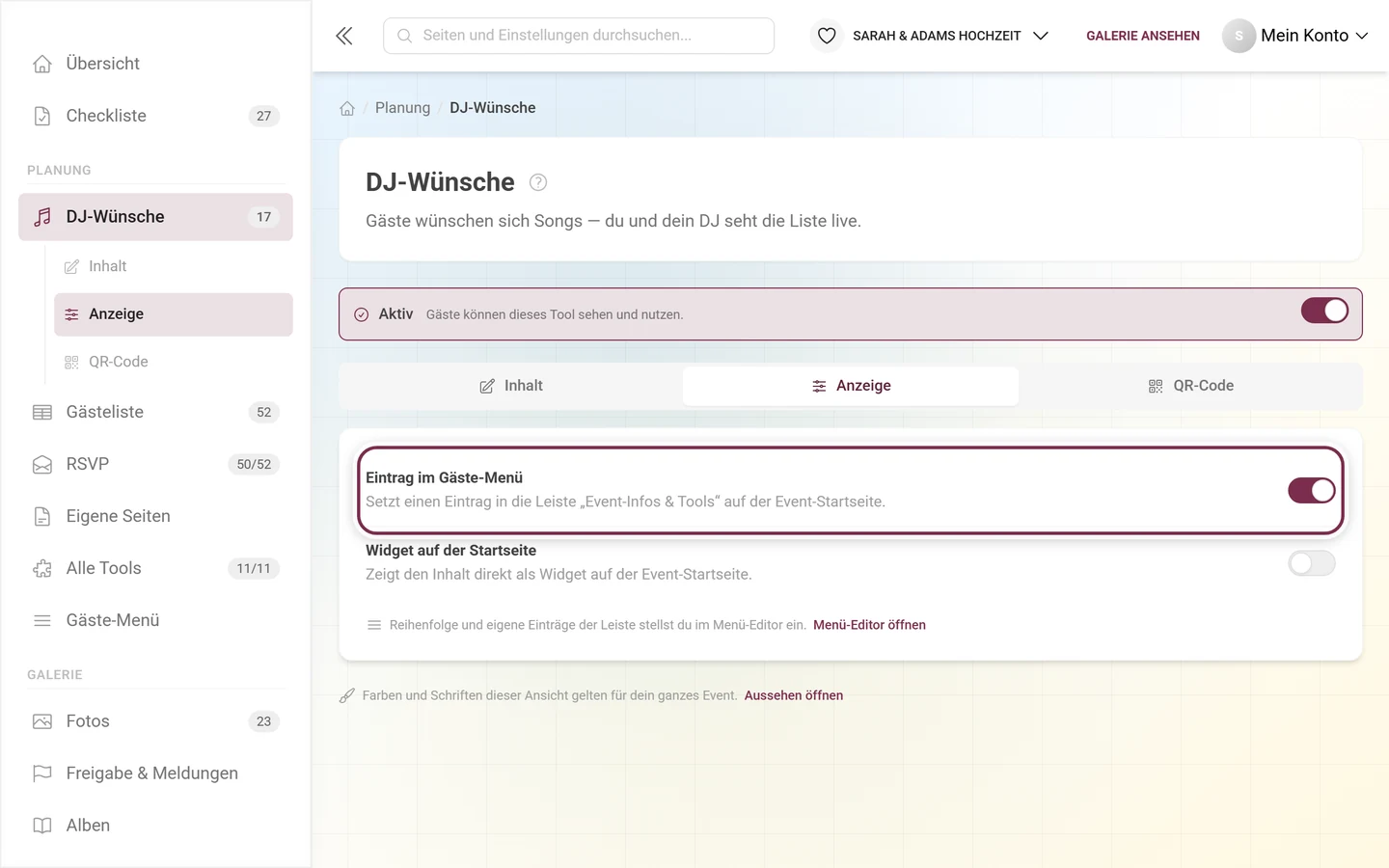This screenshot has width=1389, height=868.
Task: Click the home icon in the breadcrumb
Action: coord(347,108)
